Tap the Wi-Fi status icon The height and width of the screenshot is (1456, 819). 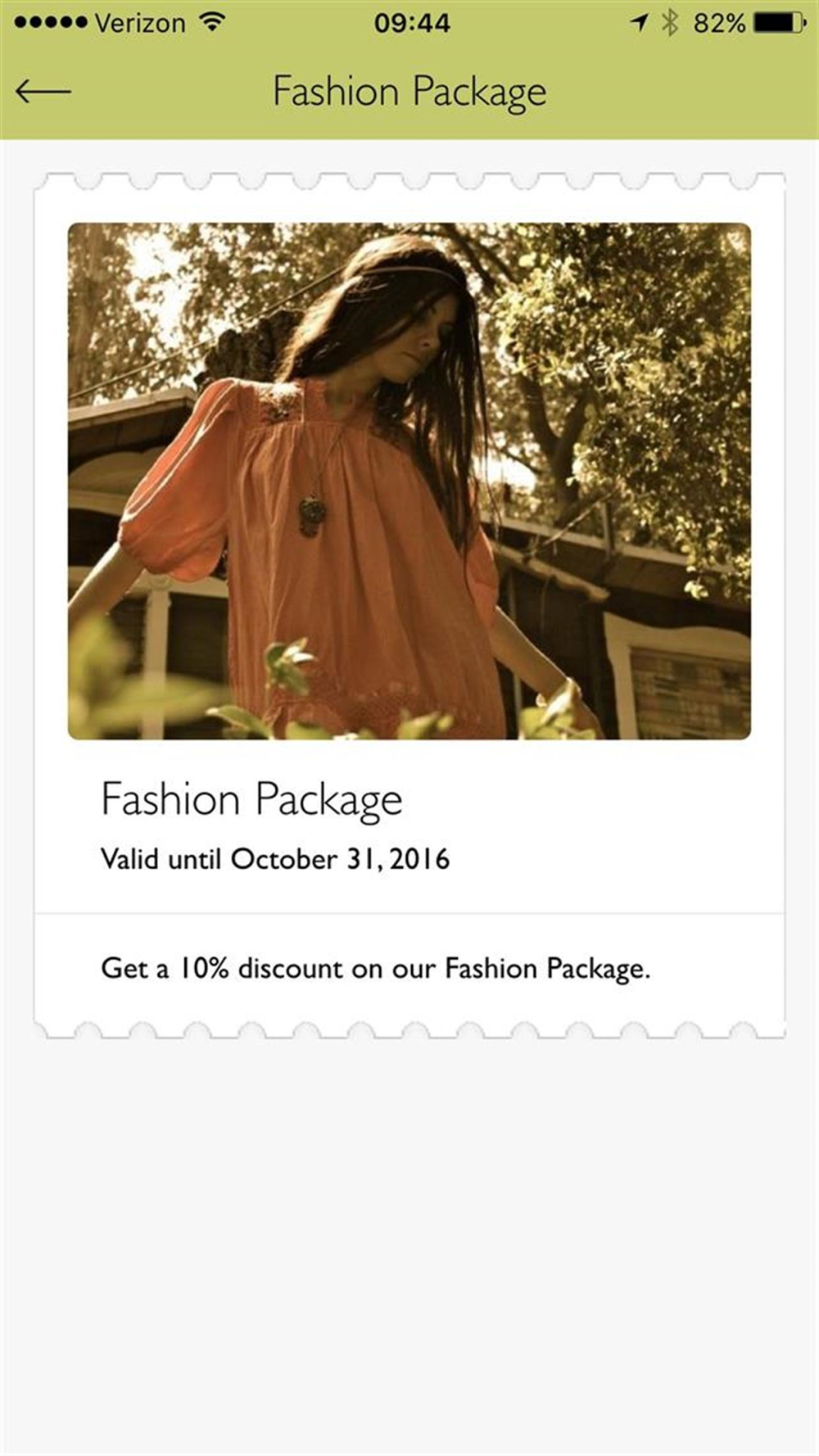212,22
